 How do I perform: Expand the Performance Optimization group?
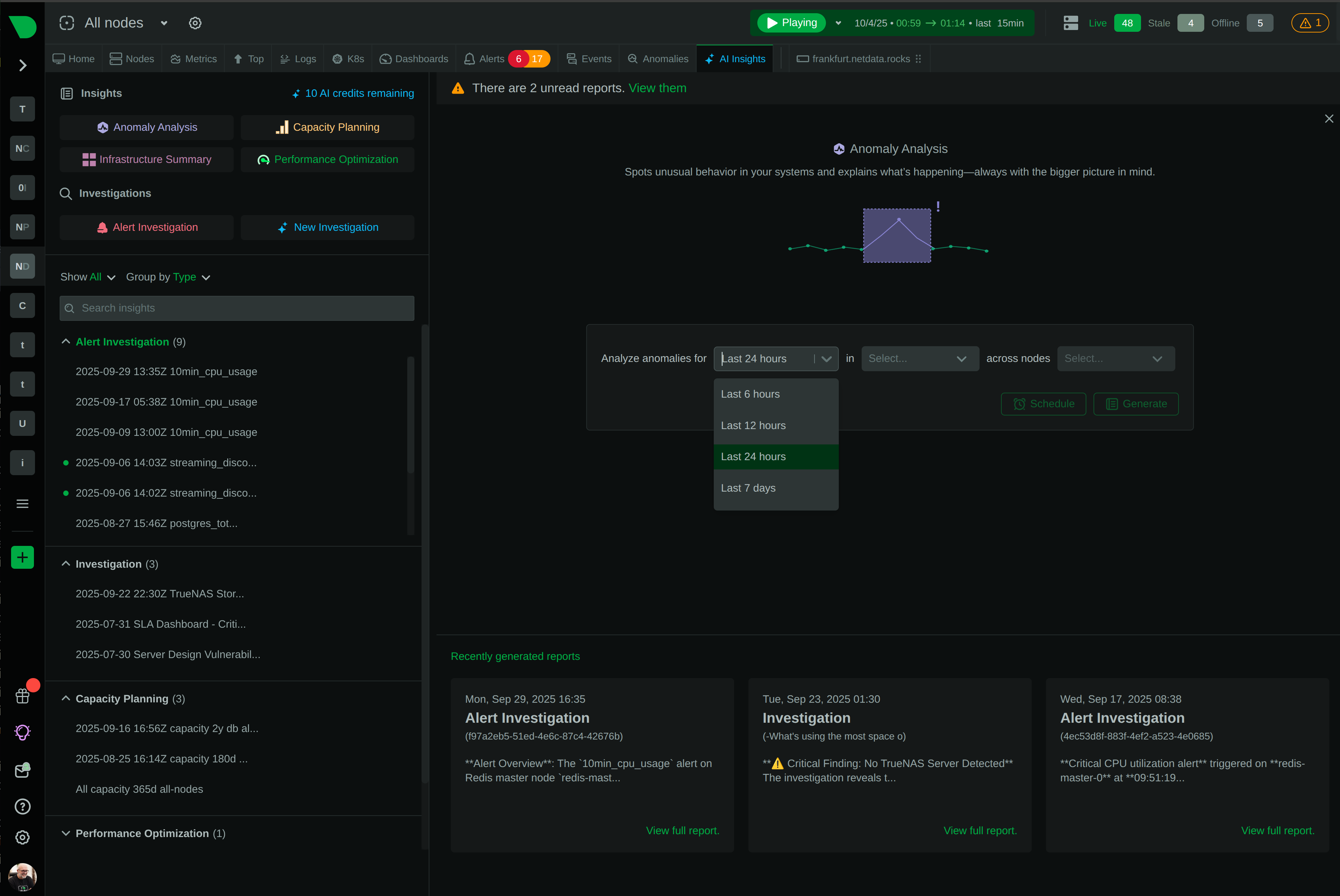click(66, 833)
